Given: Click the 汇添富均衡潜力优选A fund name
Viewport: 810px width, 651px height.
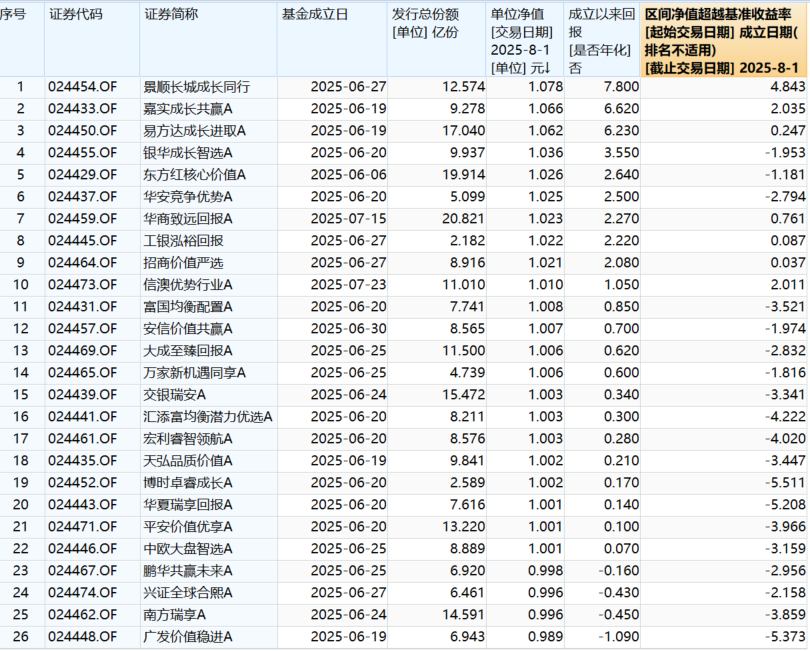Looking at the screenshot, I should pos(207,417).
